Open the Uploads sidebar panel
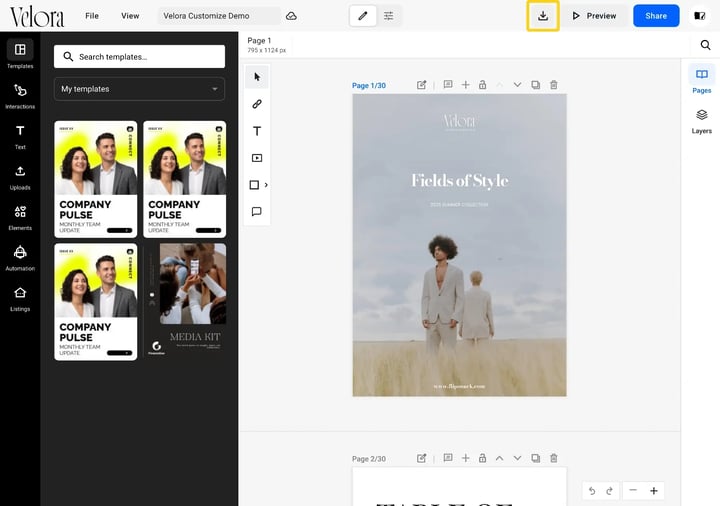Viewport: 720px width, 506px height. 20,177
